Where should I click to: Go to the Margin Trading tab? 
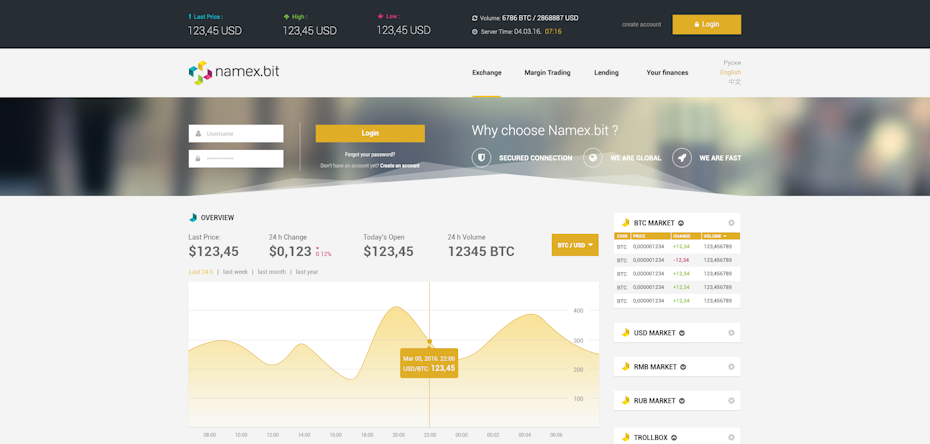[x=547, y=73]
